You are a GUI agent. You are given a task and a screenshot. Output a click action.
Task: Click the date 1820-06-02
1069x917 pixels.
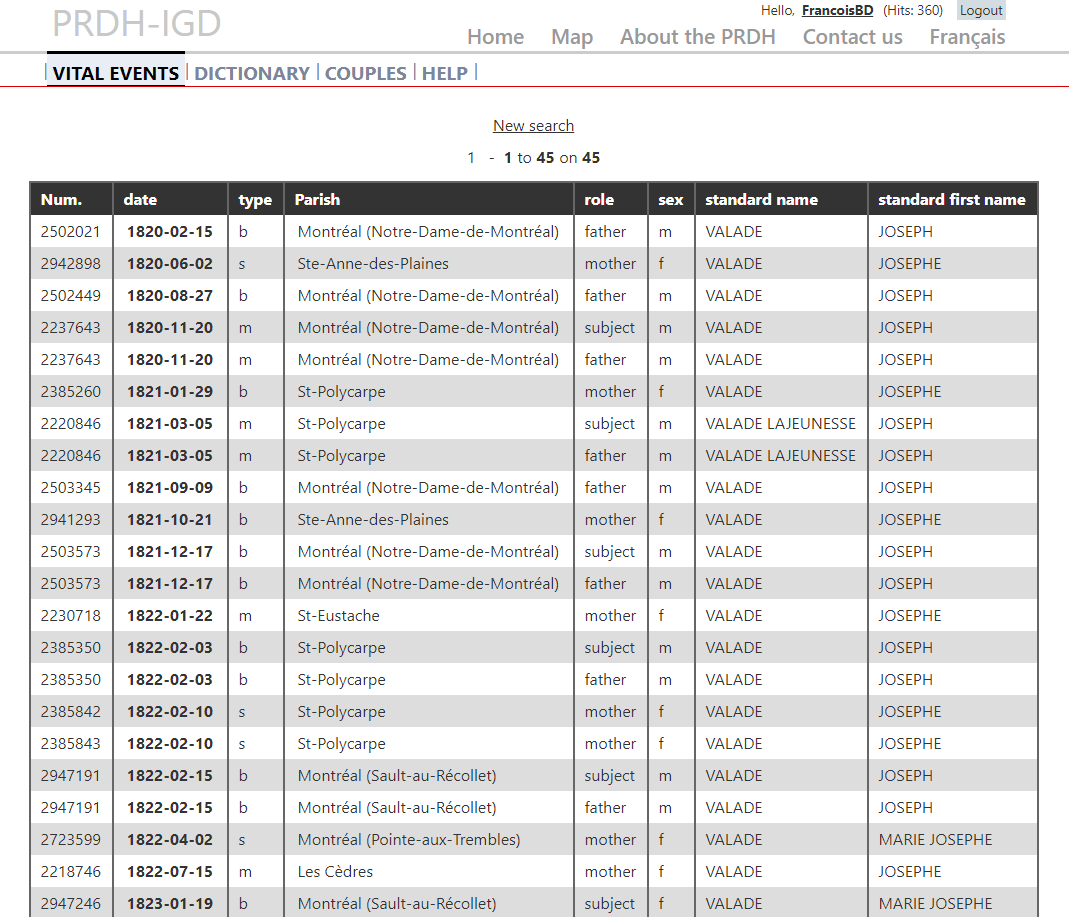pyautogui.click(x=170, y=264)
